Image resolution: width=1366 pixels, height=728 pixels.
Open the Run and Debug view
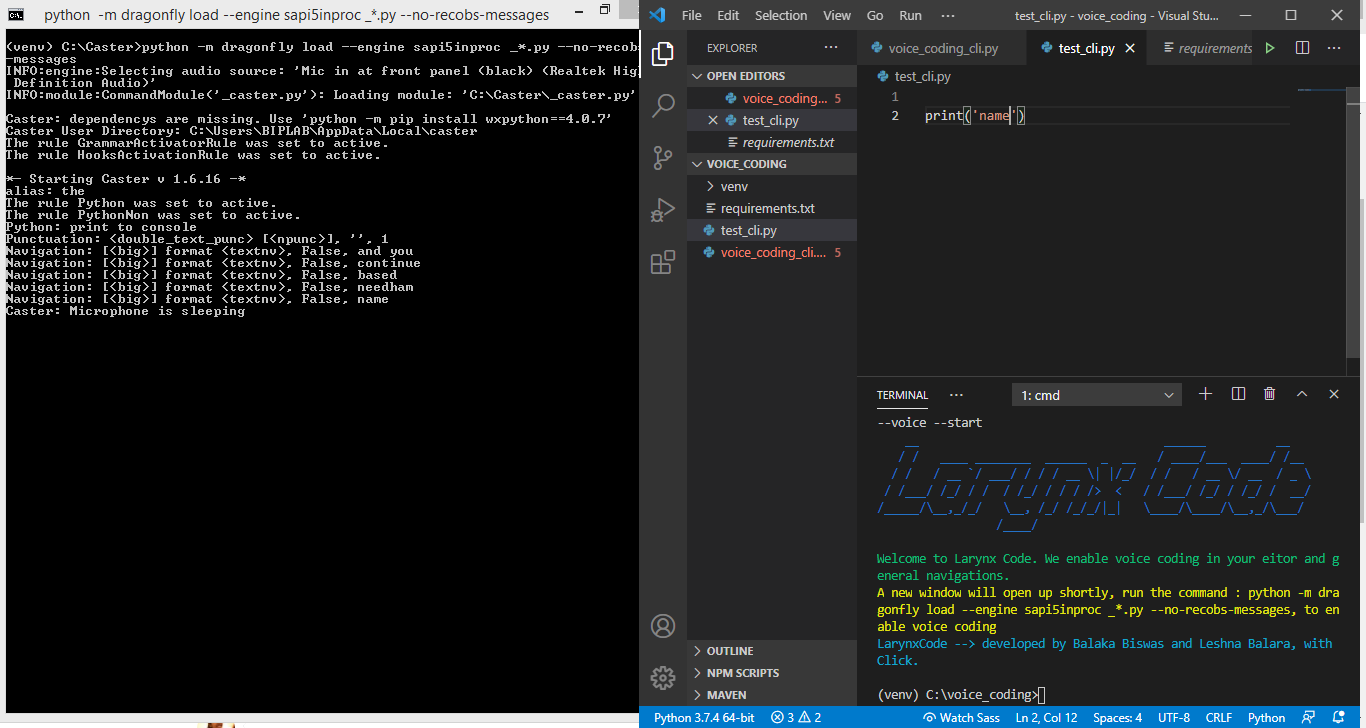click(x=662, y=210)
